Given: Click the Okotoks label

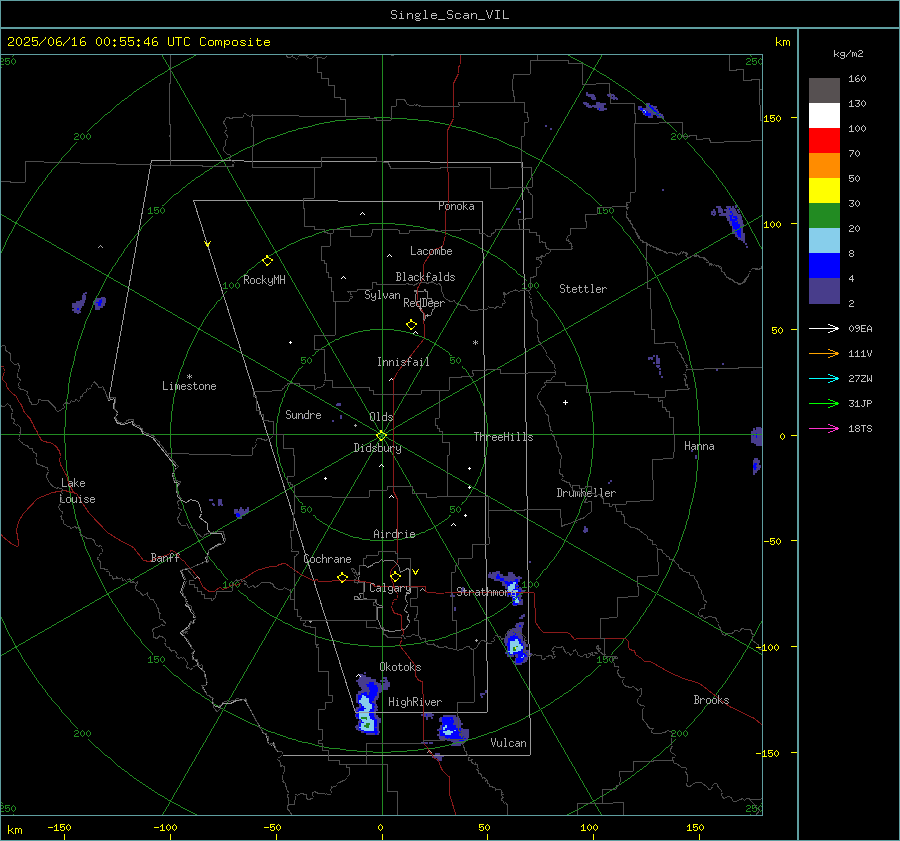Looking at the screenshot, I should (x=400, y=667).
